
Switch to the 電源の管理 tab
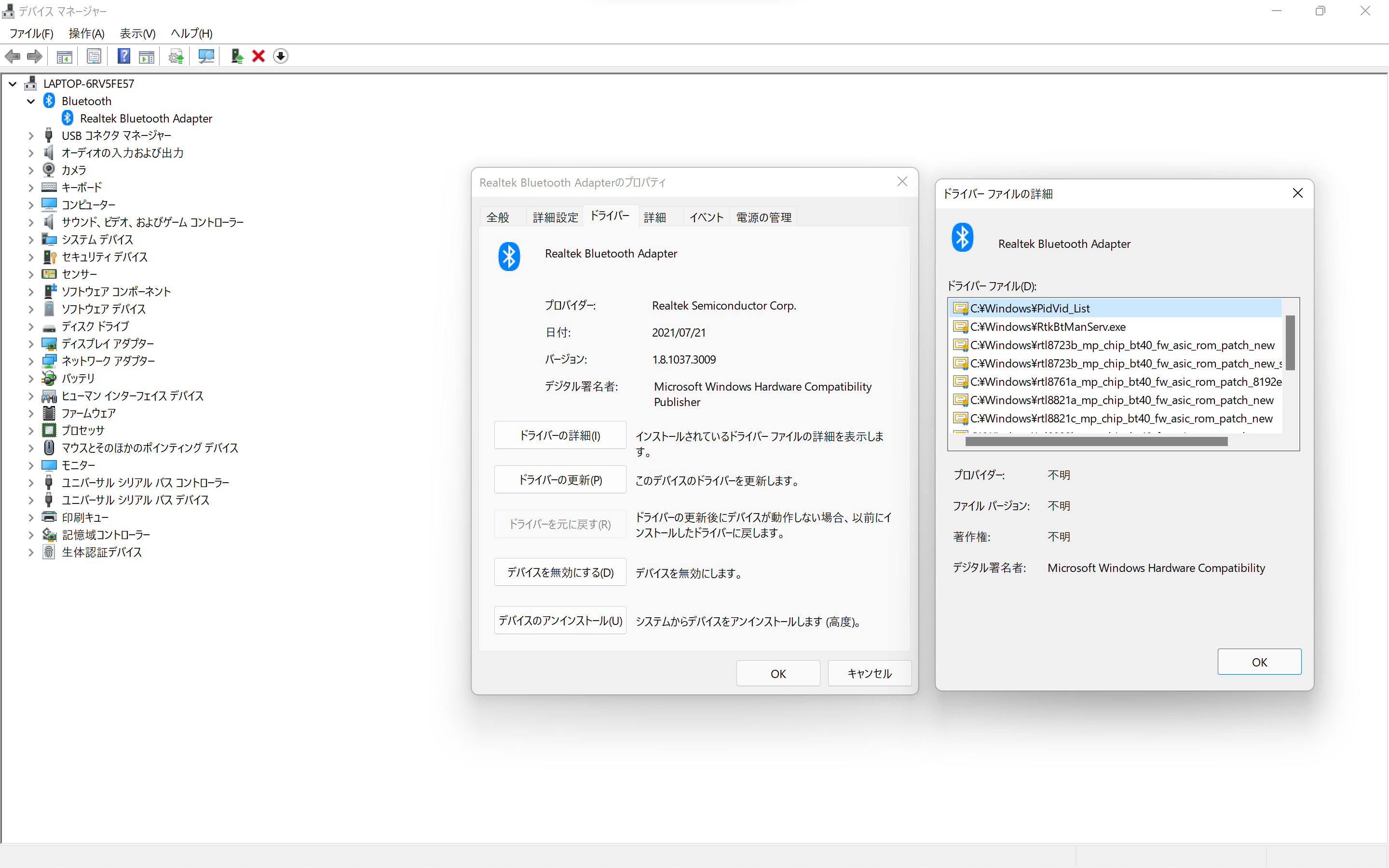[763, 217]
